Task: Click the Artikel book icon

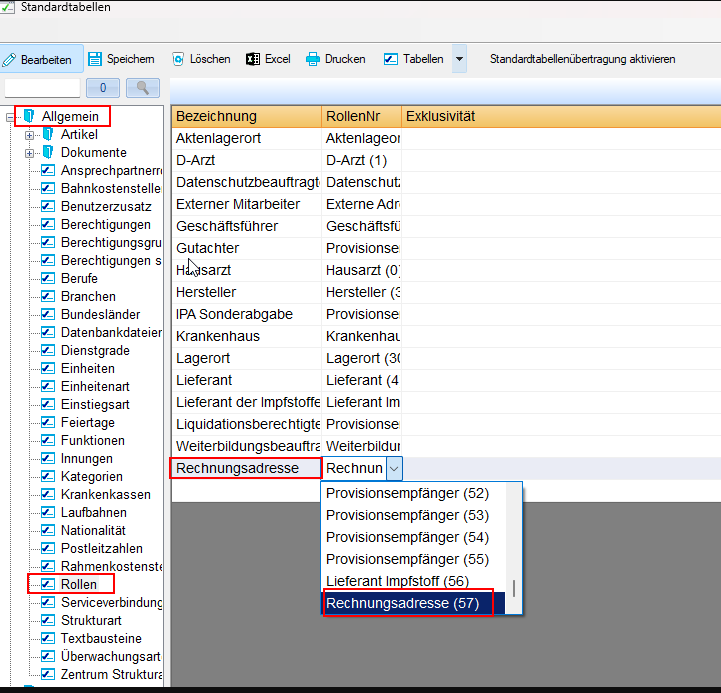Action: click(48, 134)
